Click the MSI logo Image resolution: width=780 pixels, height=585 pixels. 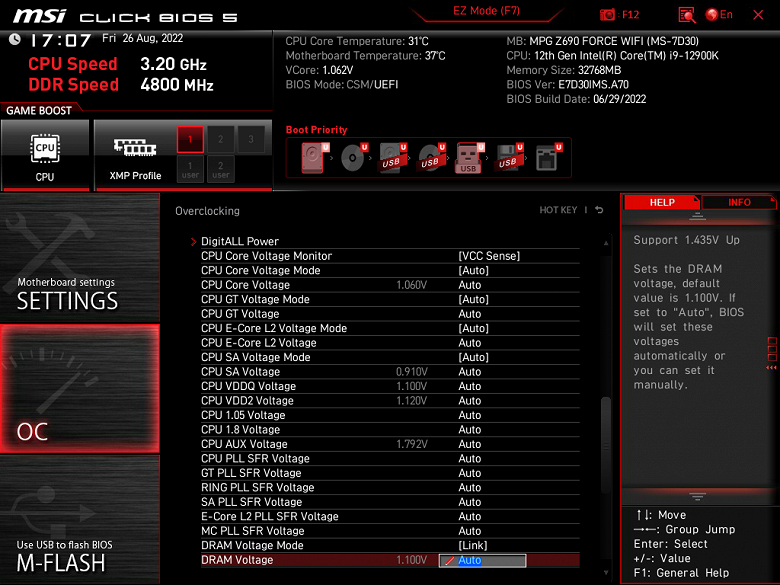tap(39, 16)
